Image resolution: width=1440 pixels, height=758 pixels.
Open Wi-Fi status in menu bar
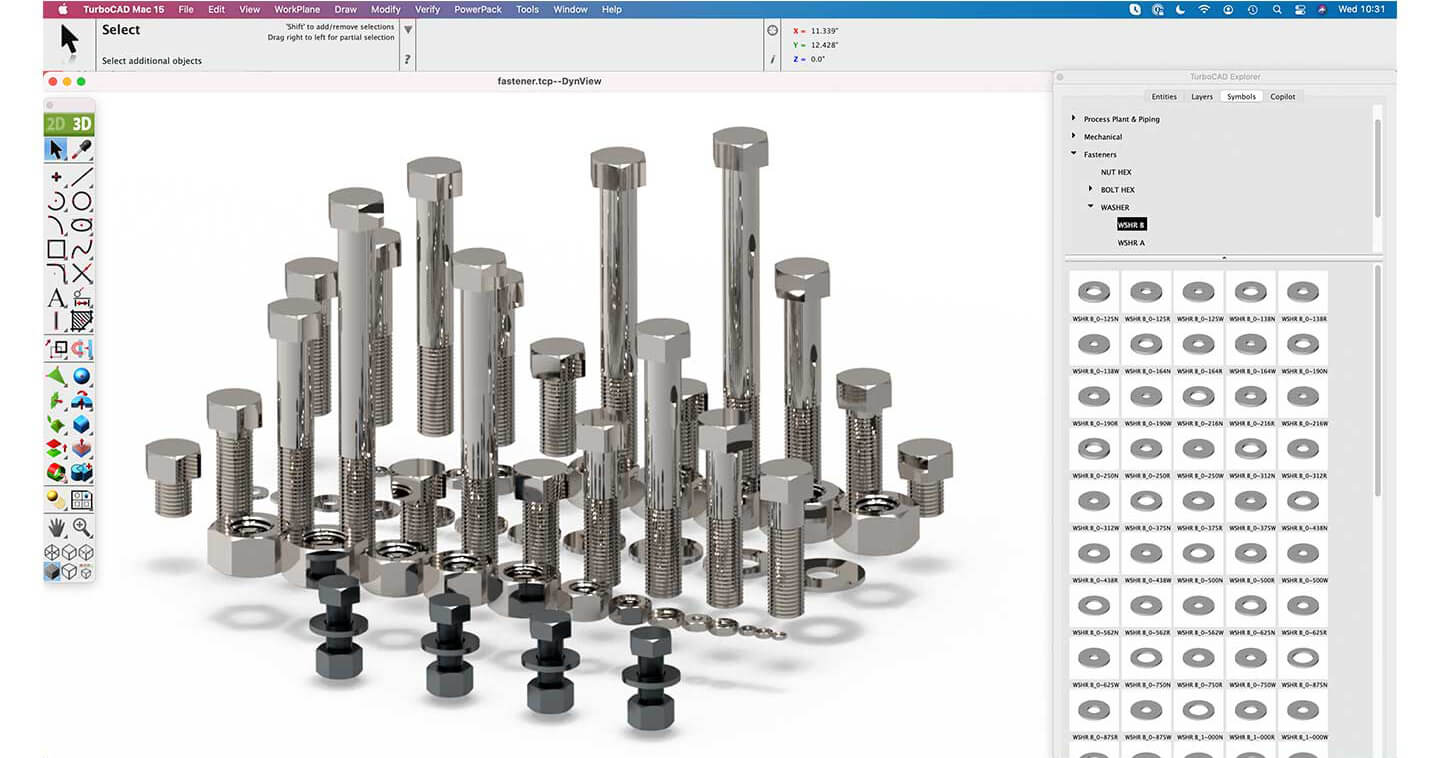(x=1204, y=9)
